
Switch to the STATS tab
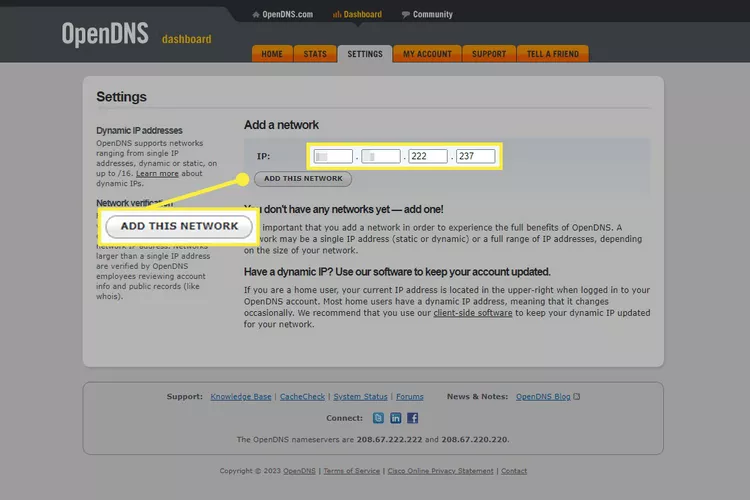[315, 54]
